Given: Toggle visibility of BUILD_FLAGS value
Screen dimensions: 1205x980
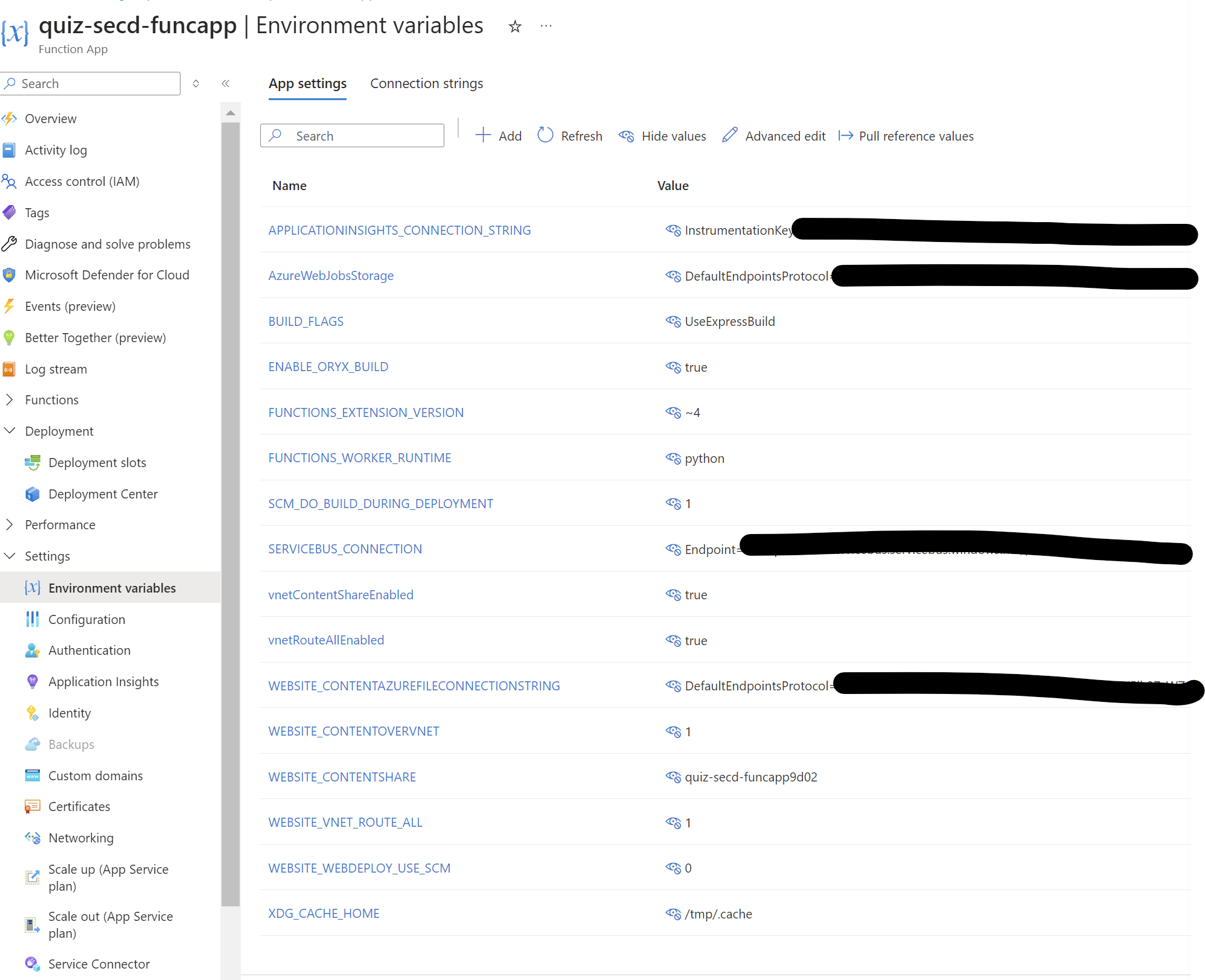Looking at the screenshot, I should [x=673, y=321].
